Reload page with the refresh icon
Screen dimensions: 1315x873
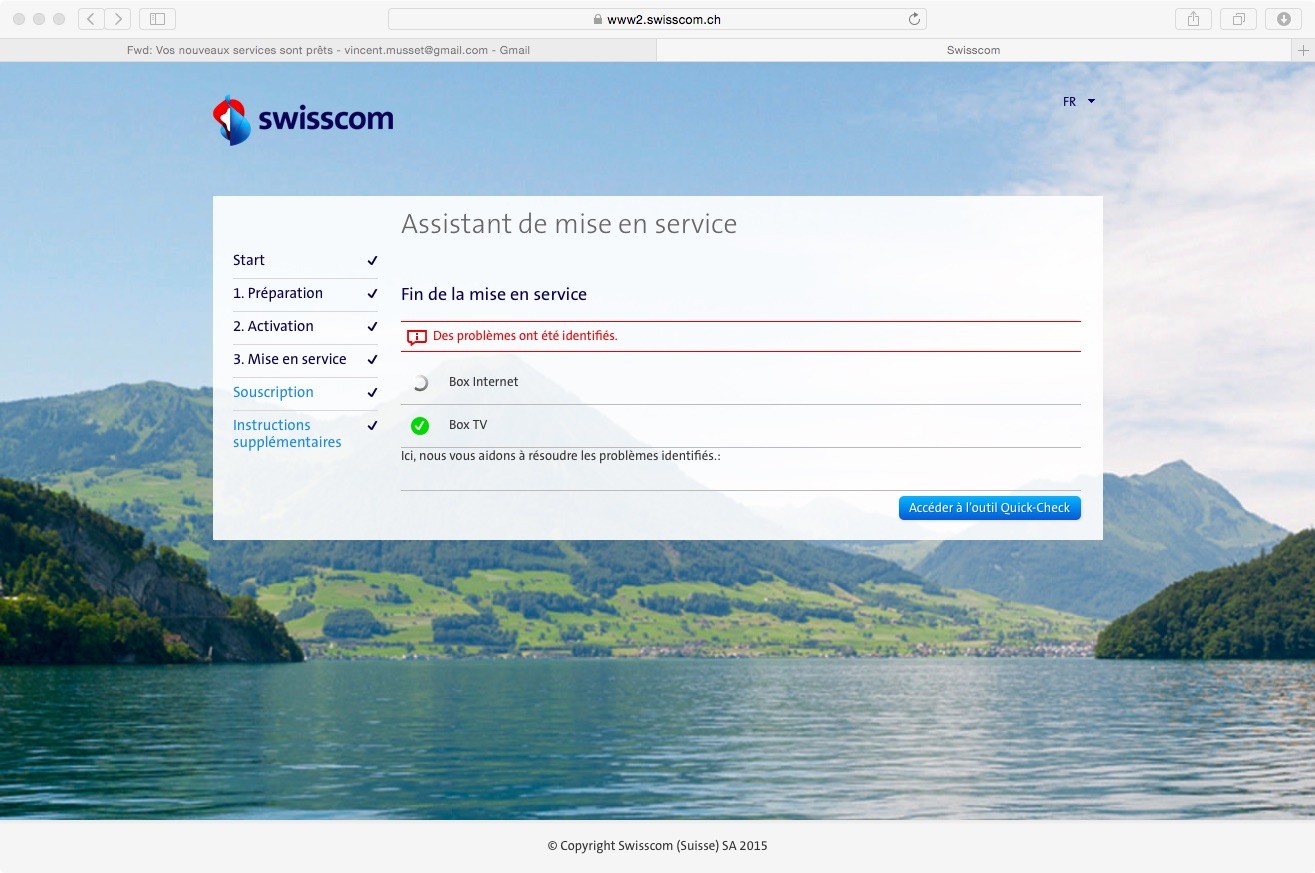pos(913,19)
